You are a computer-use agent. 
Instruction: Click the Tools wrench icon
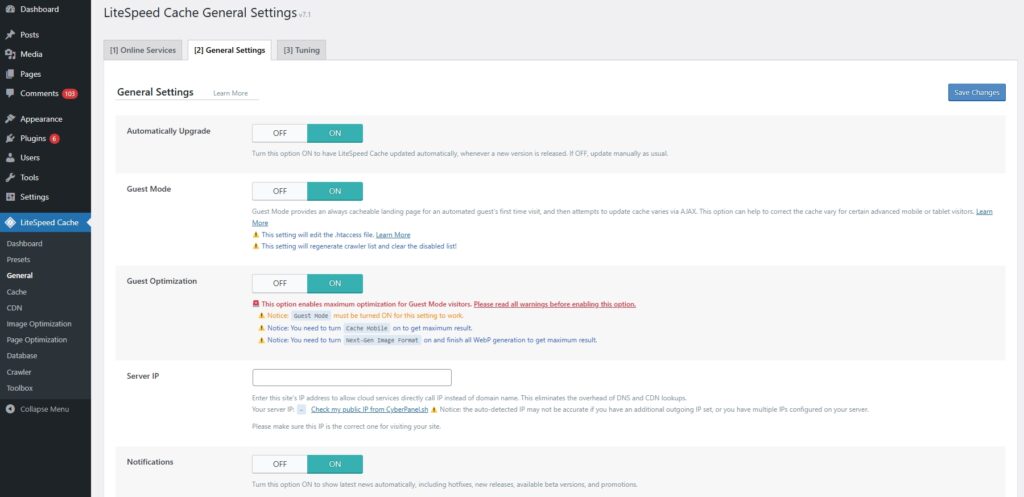point(10,177)
